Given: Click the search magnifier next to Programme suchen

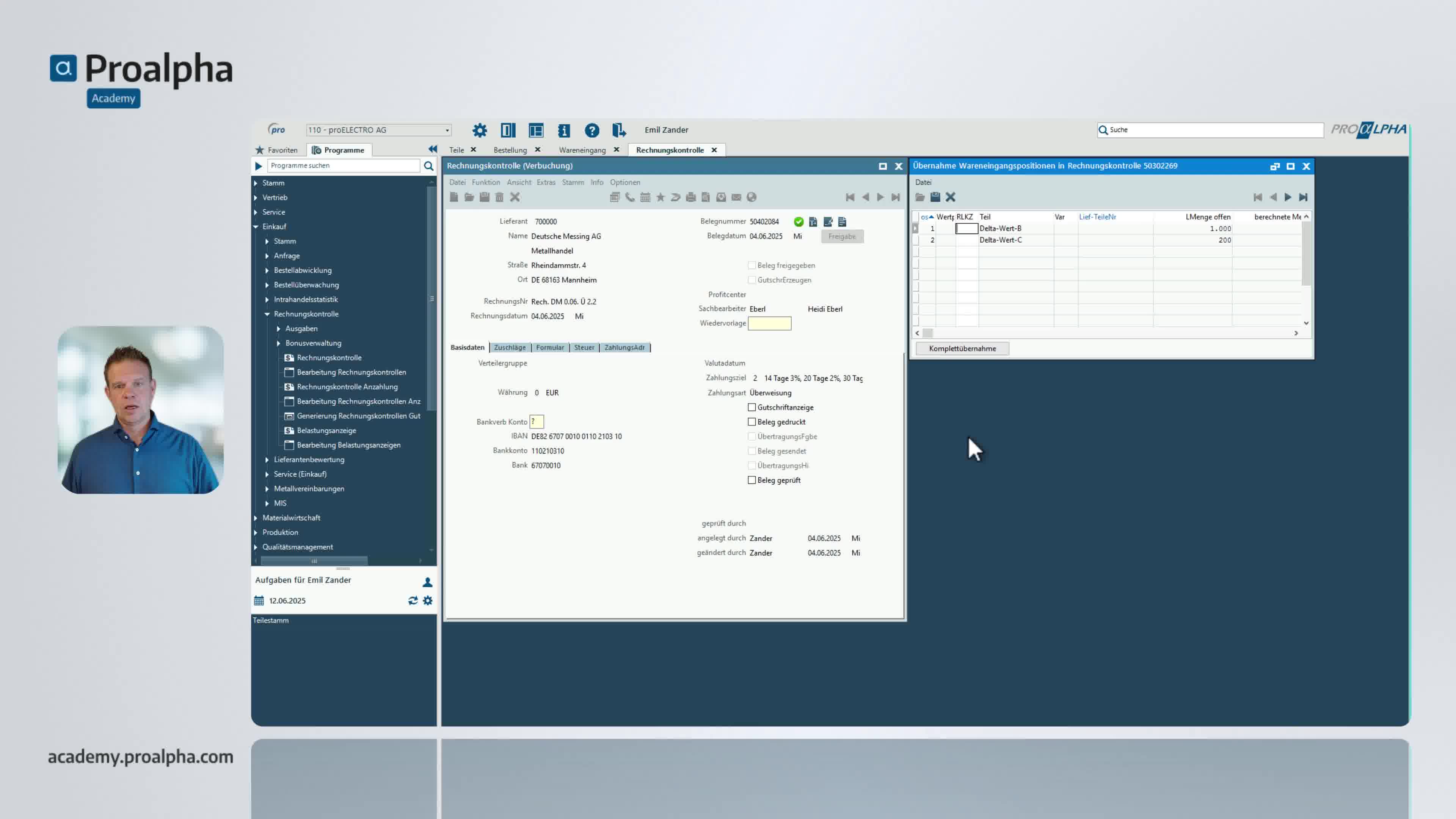Looking at the screenshot, I should click(x=428, y=166).
